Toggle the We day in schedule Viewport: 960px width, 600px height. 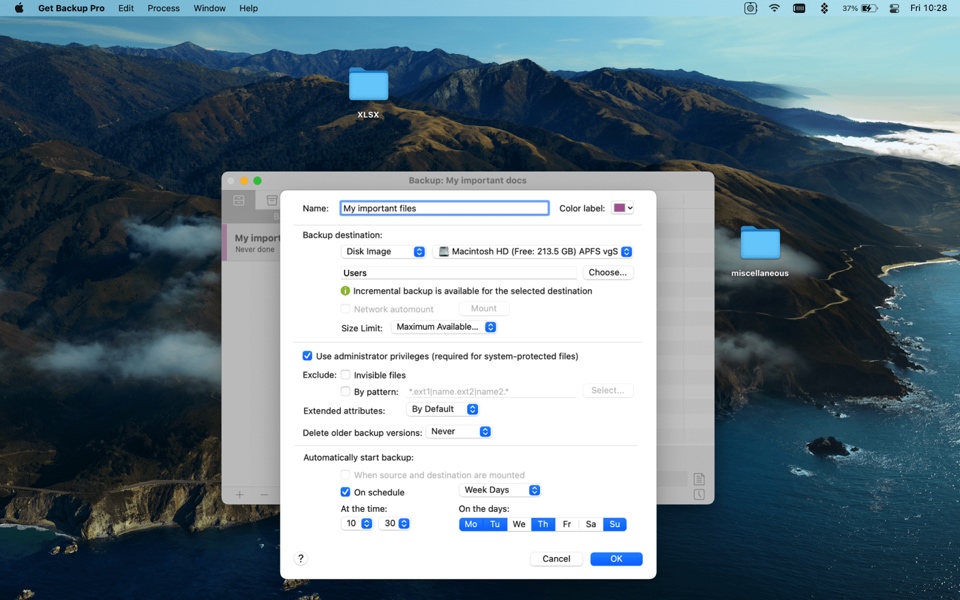click(x=519, y=524)
